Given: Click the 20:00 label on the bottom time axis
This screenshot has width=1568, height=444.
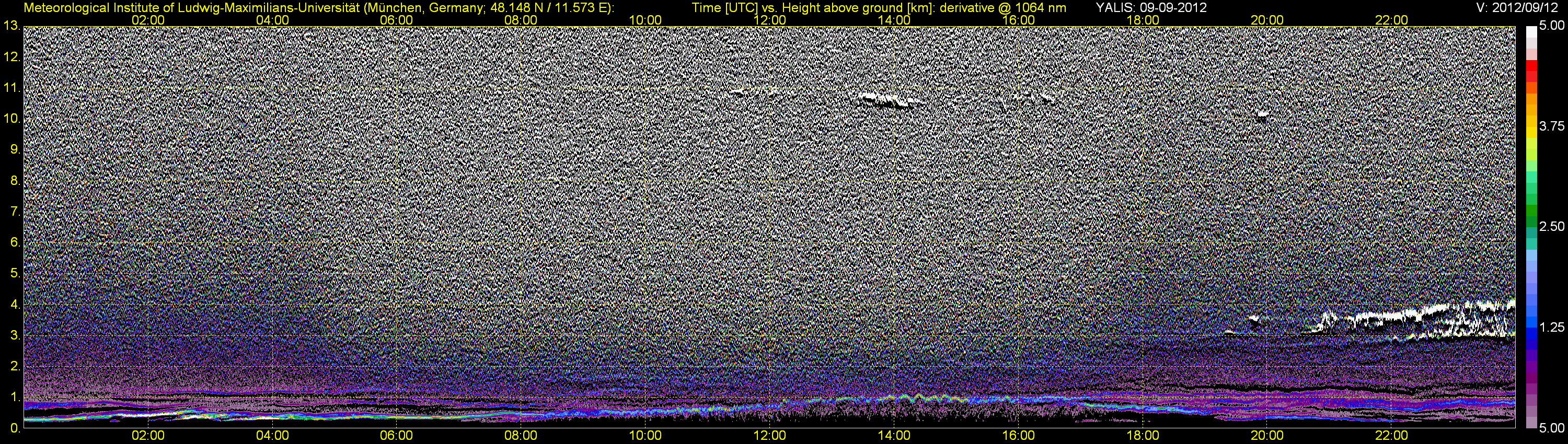Looking at the screenshot, I should (x=1267, y=436).
